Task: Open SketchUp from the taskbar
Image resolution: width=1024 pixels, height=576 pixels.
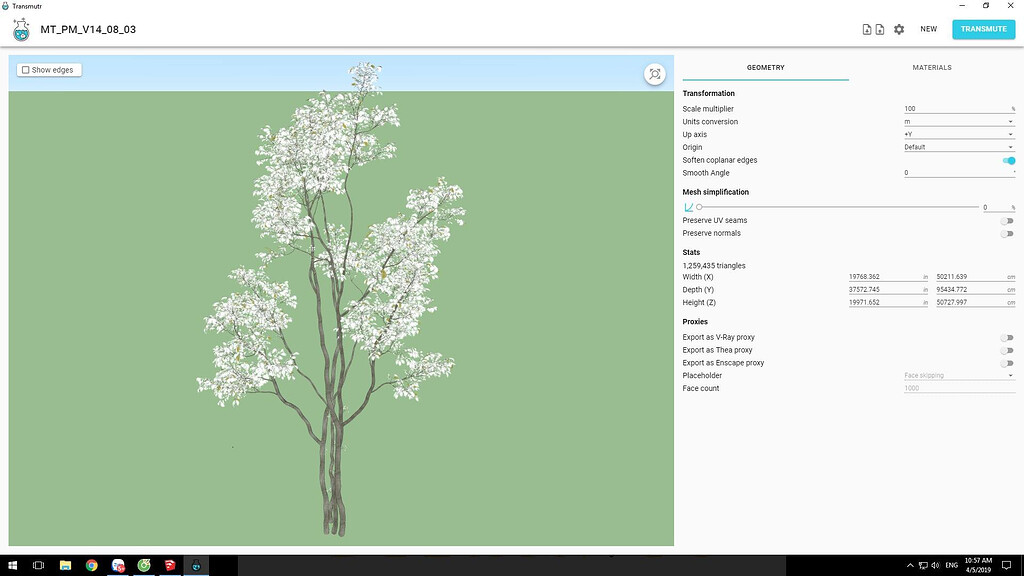Action: [x=170, y=566]
